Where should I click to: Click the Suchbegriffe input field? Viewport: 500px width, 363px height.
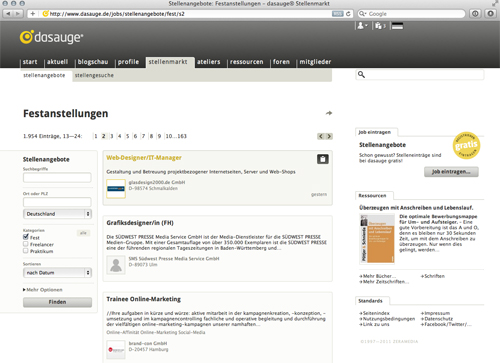[57, 177]
